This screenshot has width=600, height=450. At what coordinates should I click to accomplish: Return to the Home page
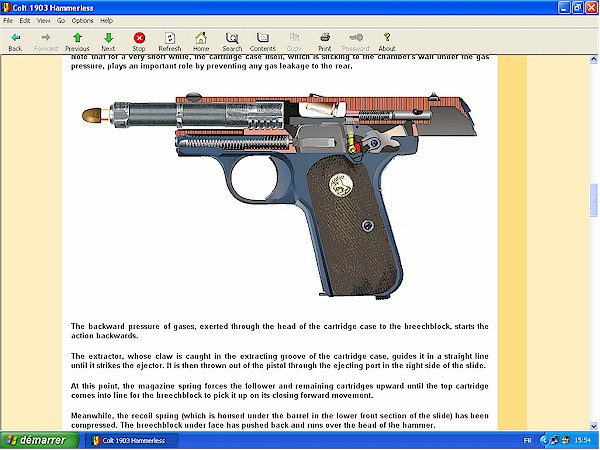point(201,42)
